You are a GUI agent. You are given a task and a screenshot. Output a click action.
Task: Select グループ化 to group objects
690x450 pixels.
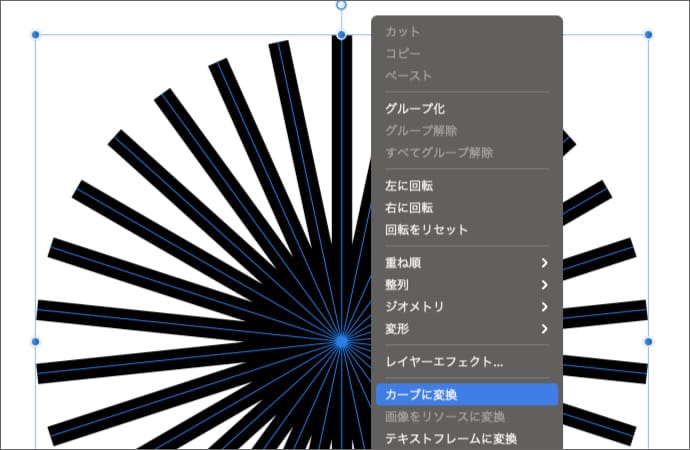click(415, 108)
